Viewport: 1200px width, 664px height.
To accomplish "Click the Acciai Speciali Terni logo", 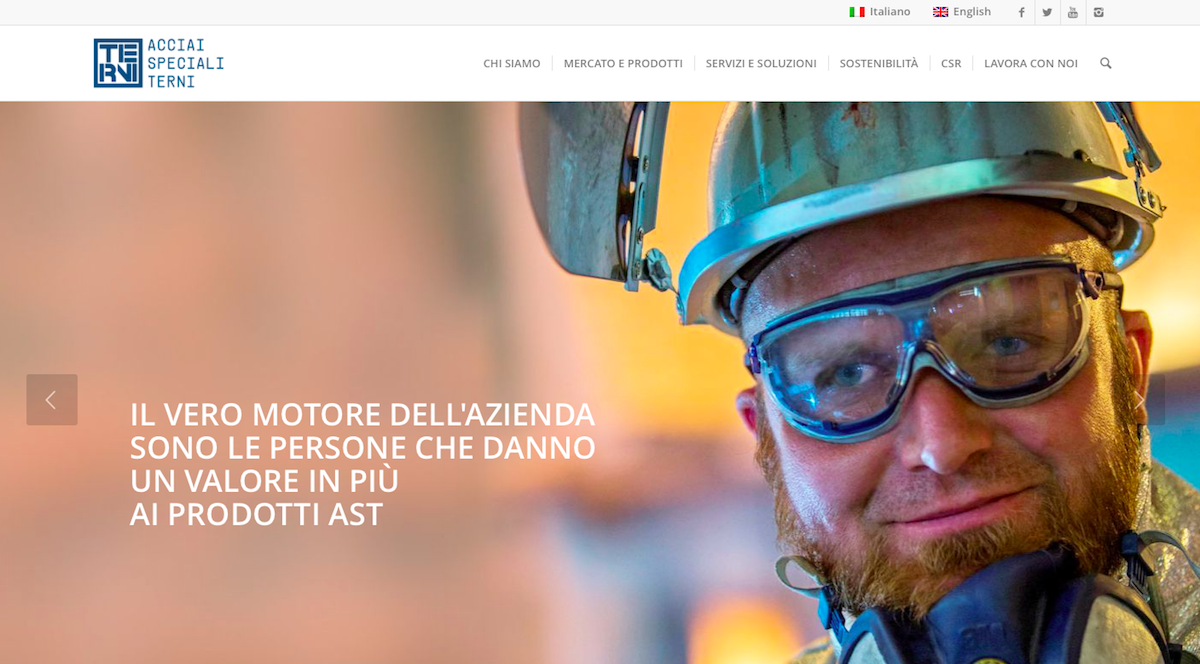I will tap(159, 63).
